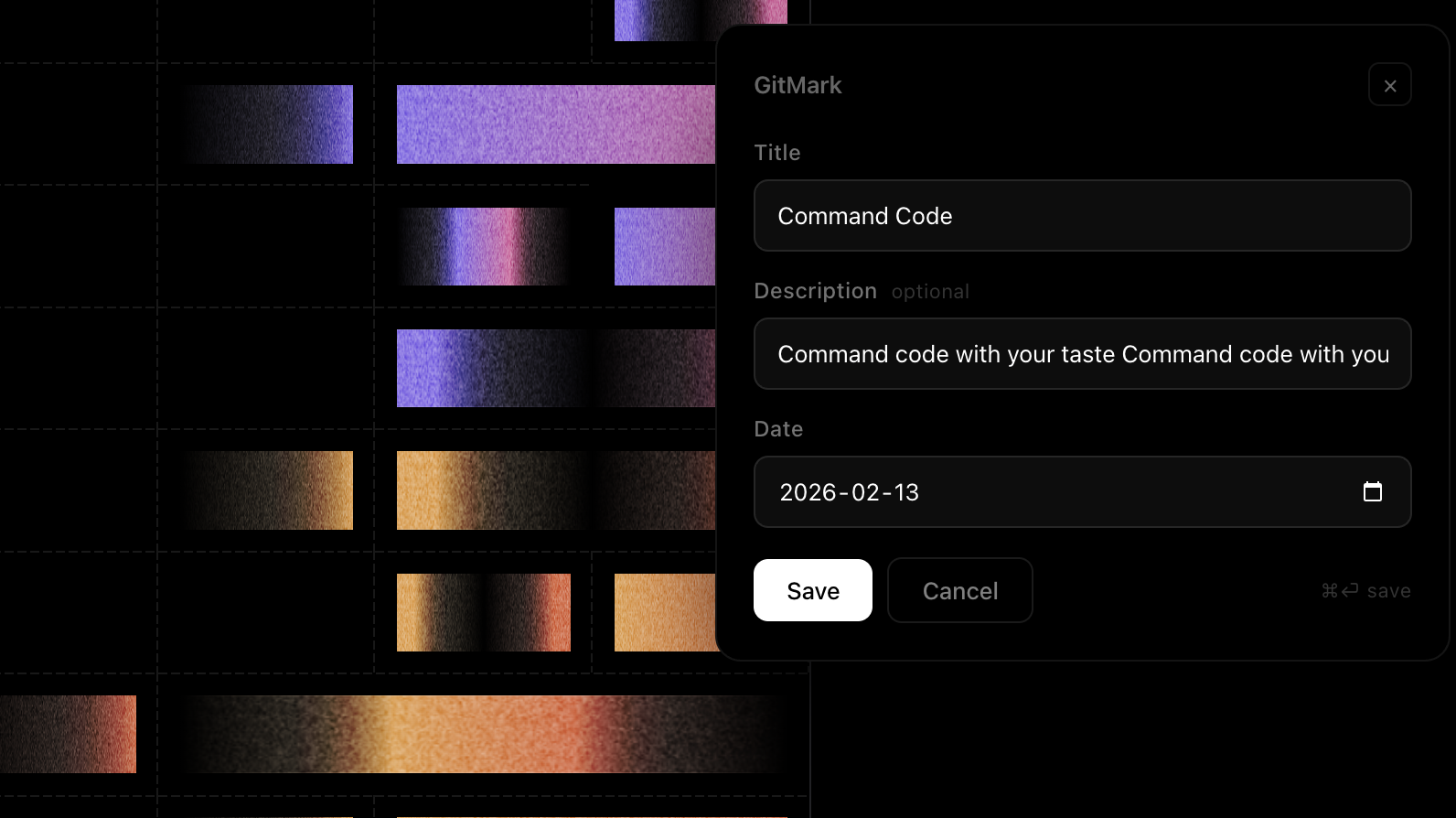Click the Save button
1456x818 pixels.
click(x=812, y=590)
